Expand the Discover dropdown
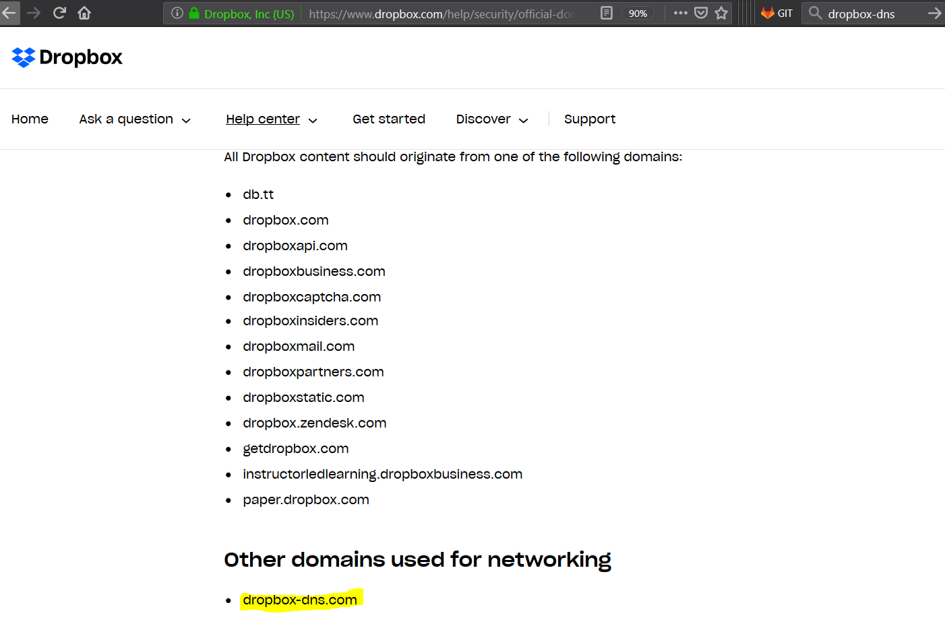 pos(492,119)
